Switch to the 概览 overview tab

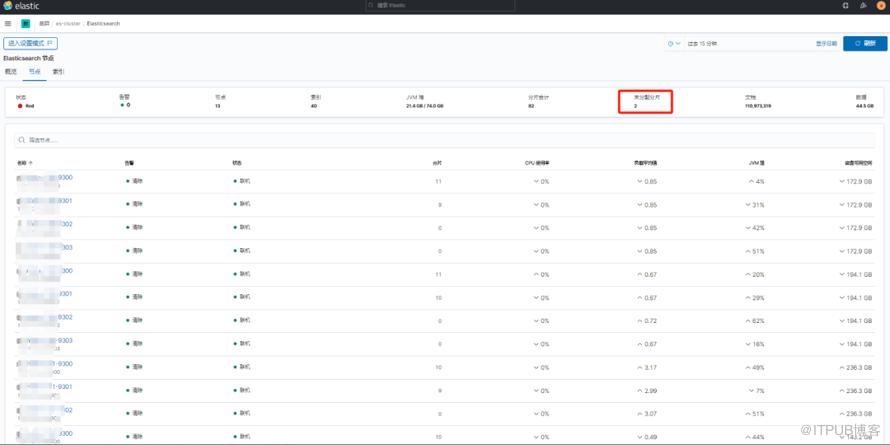pos(11,72)
